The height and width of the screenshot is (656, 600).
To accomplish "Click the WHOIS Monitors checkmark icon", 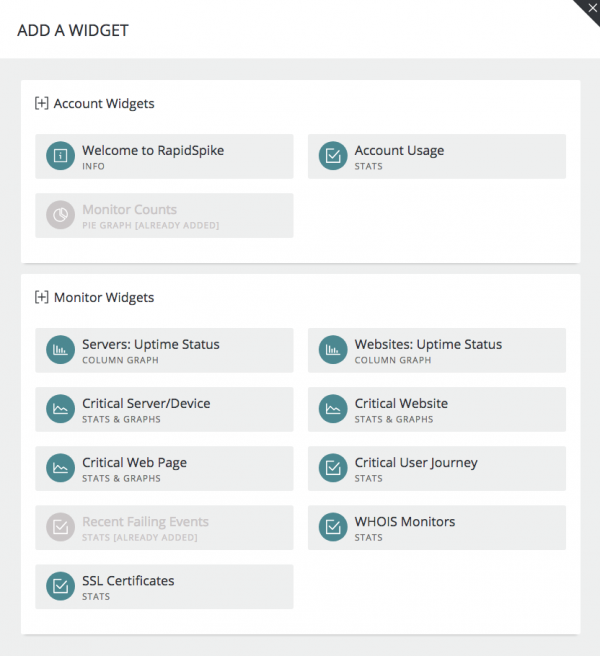I will (x=333, y=527).
